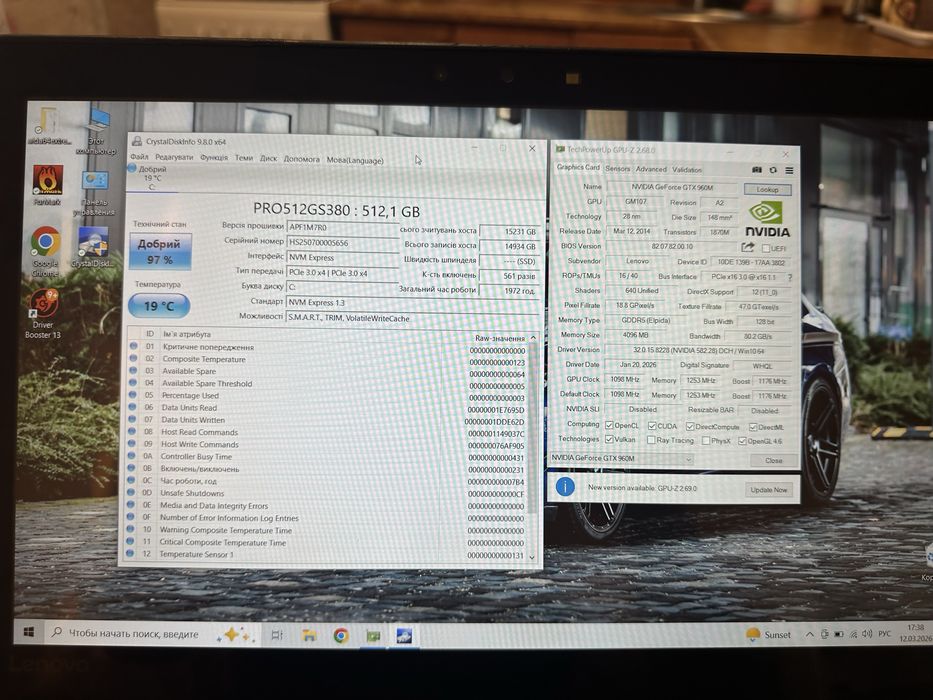
Task: Click the Bus Interface question mark icon
Action: pyautogui.click(x=790, y=277)
